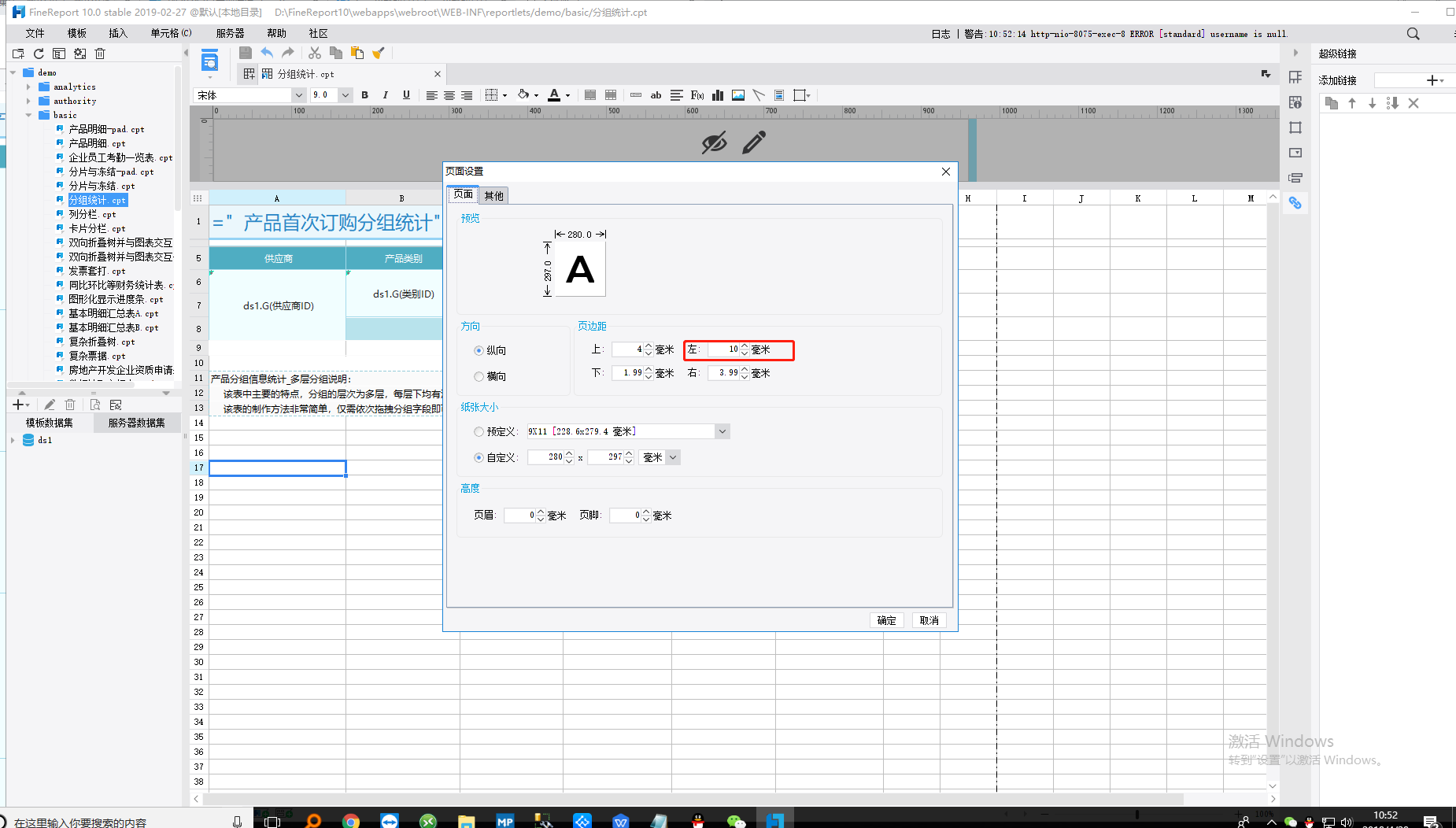The image size is (1456, 828).
Task: Click the left margin input field
Action: (x=723, y=349)
